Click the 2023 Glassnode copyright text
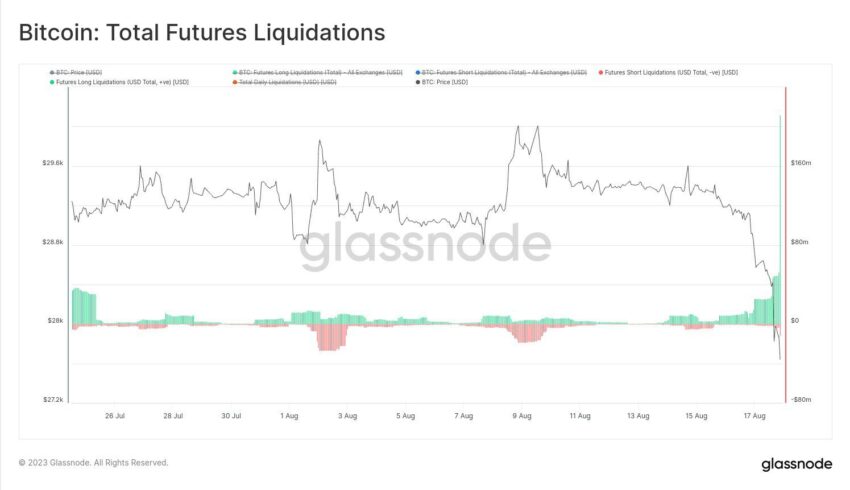 point(93,462)
